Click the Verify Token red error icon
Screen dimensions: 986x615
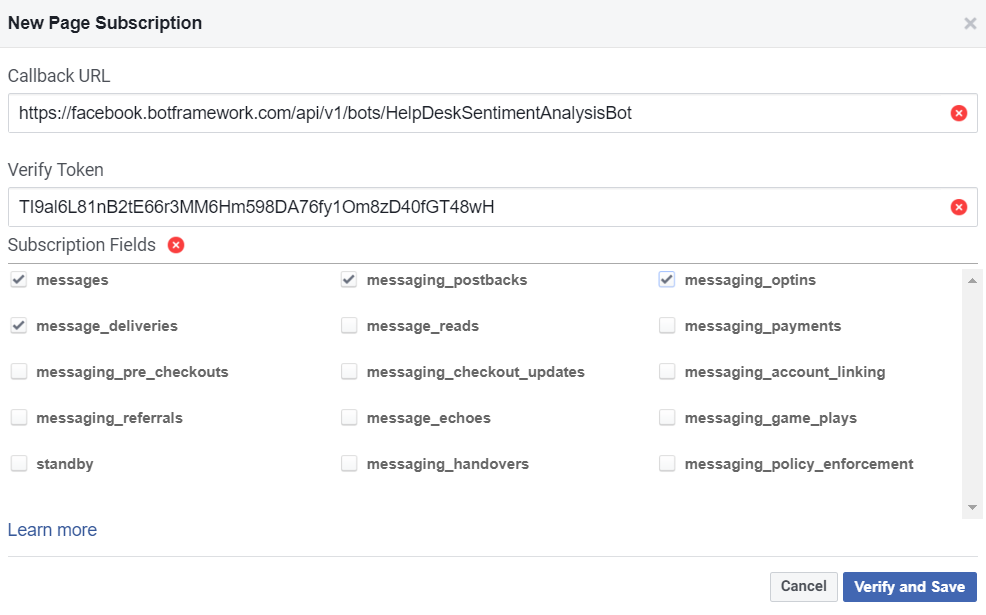click(958, 207)
